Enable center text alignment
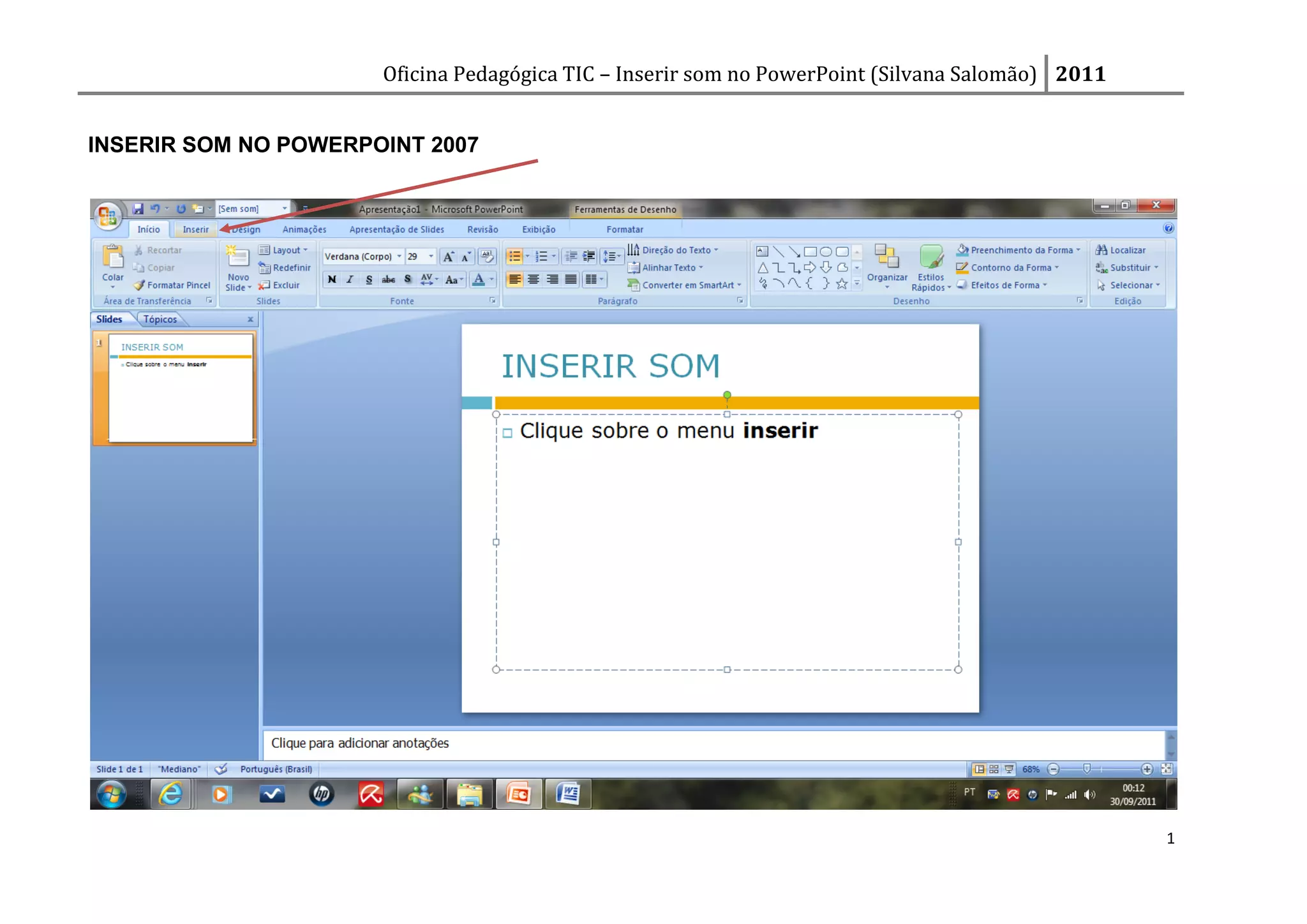The image size is (1307, 924). 534,279
